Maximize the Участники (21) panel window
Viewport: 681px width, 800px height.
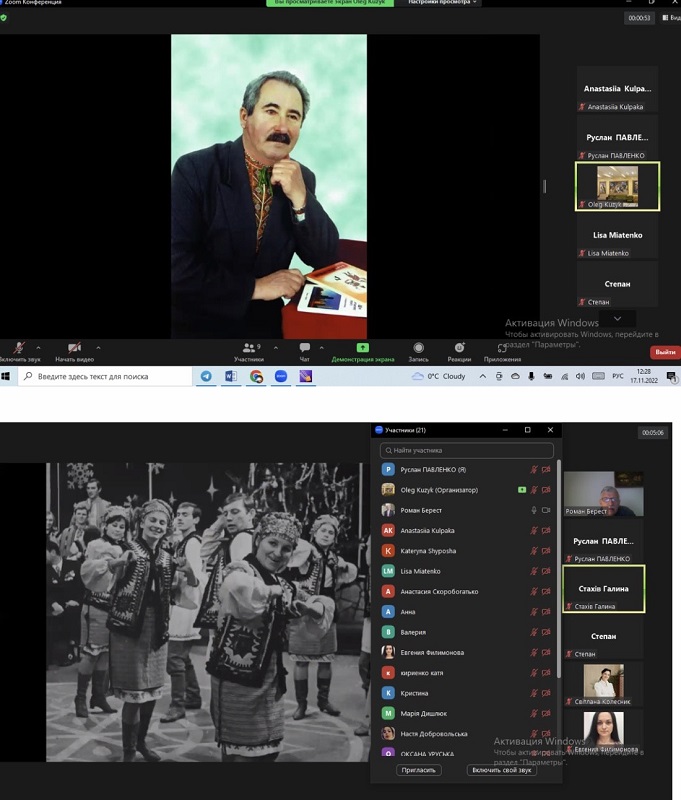527,430
